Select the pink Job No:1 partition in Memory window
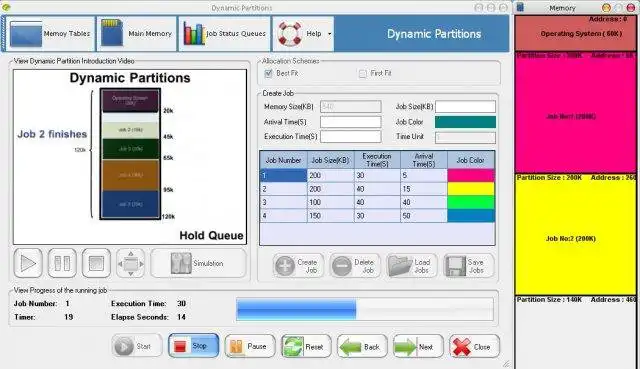This screenshot has width=640, height=369. click(x=576, y=112)
